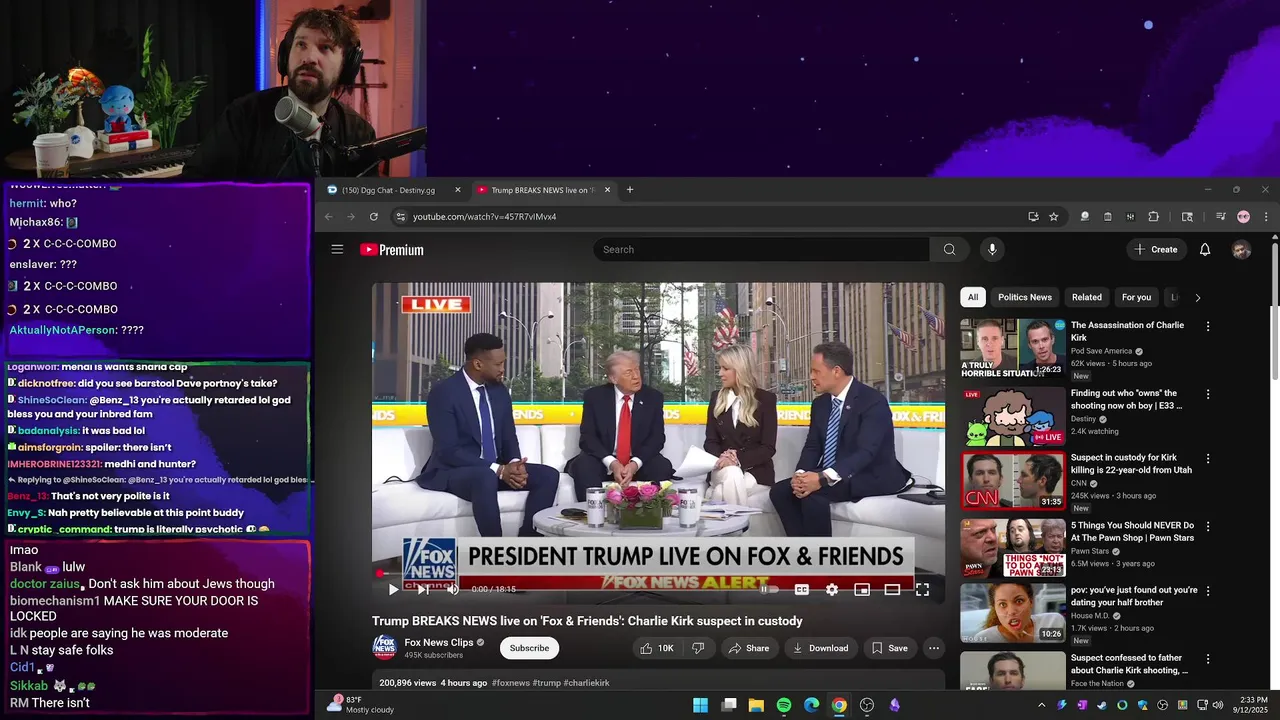Show more filter chips with the arrow
This screenshot has height=720, width=1280.
point(1197,297)
